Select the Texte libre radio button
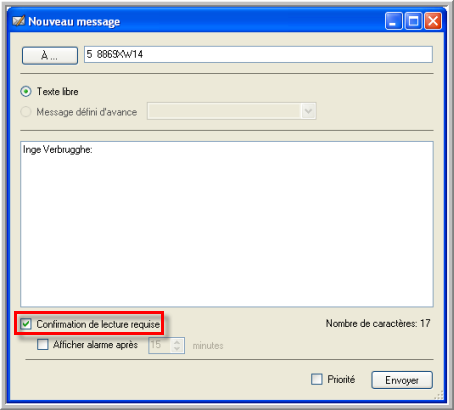The height and width of the screenshot is (410, 454). pos(26,91)
